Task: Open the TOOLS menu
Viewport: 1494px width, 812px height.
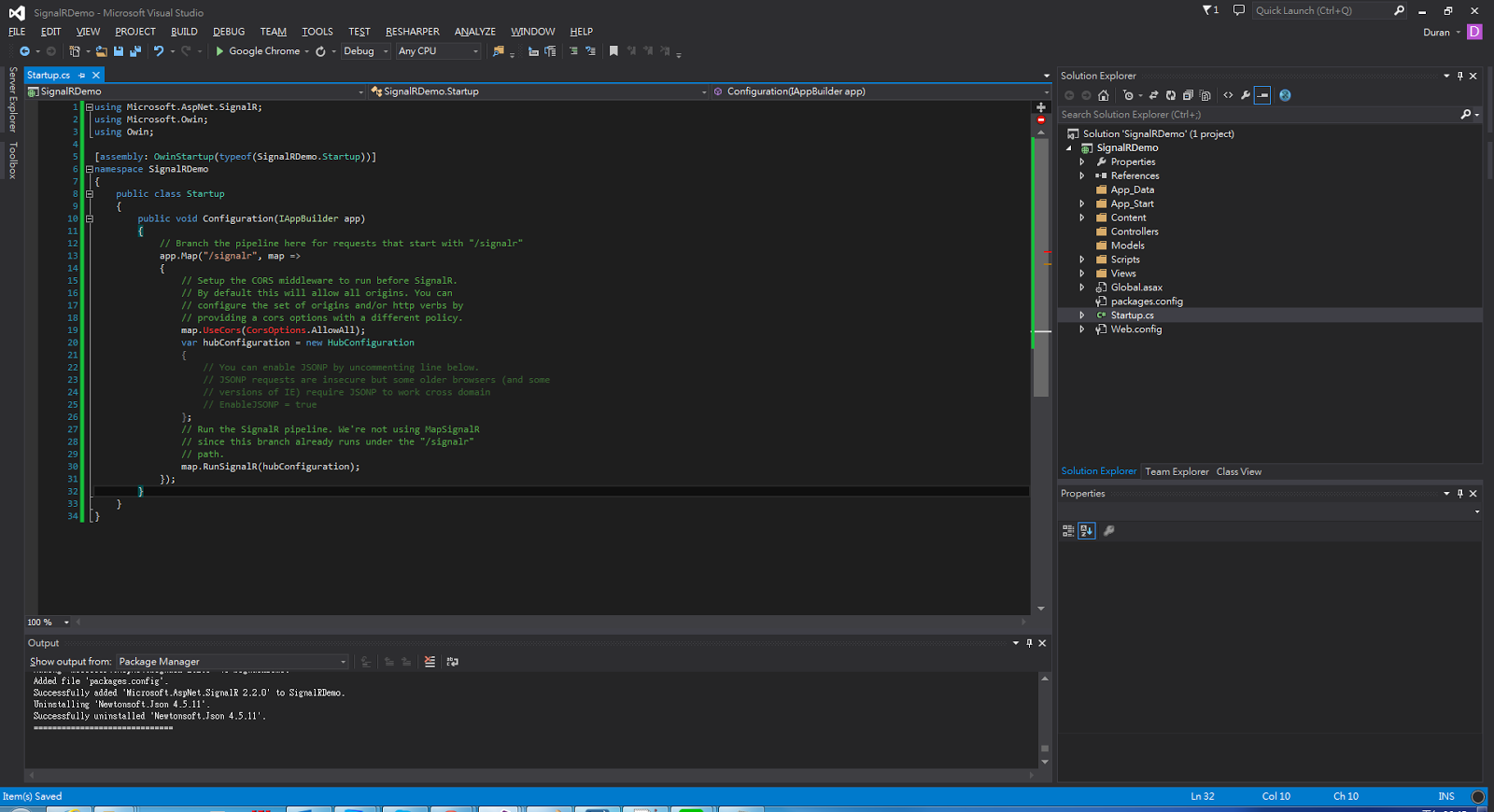Action: pyautogui.click(x=317, y=32)
